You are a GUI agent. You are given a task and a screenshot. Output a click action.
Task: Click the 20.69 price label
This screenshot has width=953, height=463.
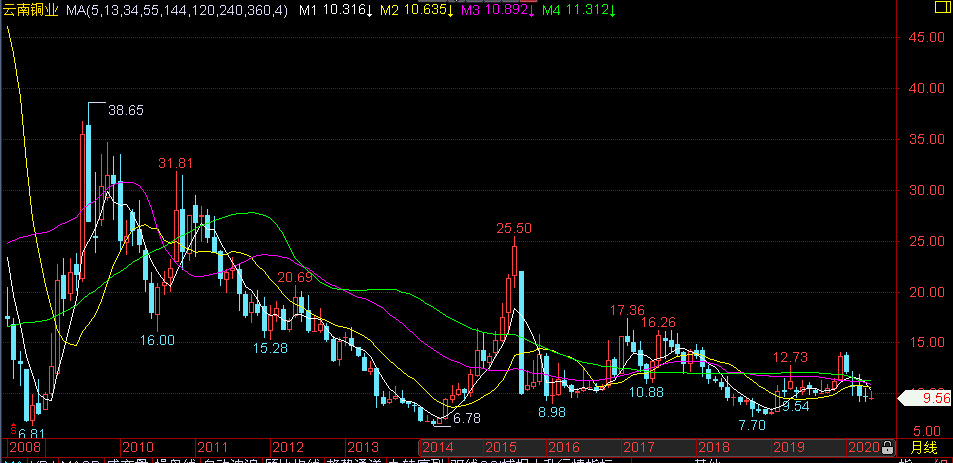click(295, 278)
